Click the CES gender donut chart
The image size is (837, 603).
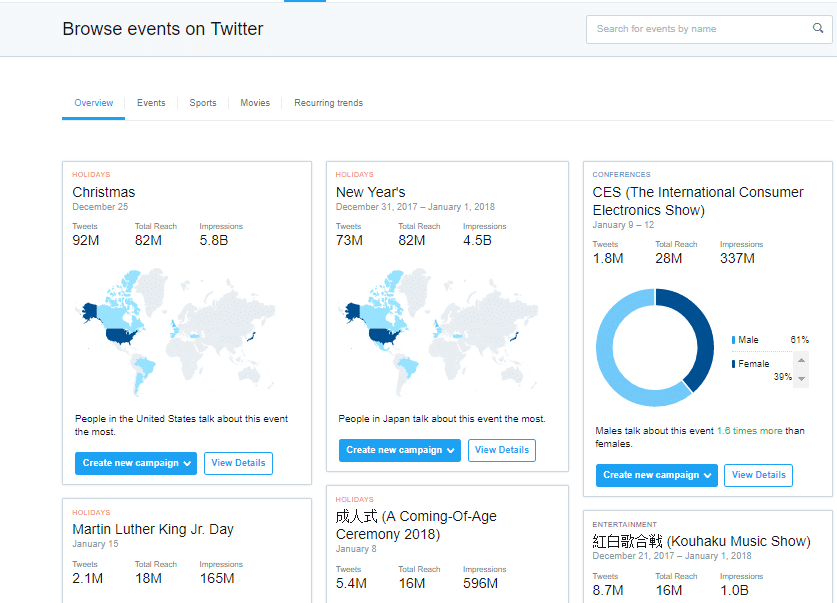pyautogui.click(x=655, y=347)
